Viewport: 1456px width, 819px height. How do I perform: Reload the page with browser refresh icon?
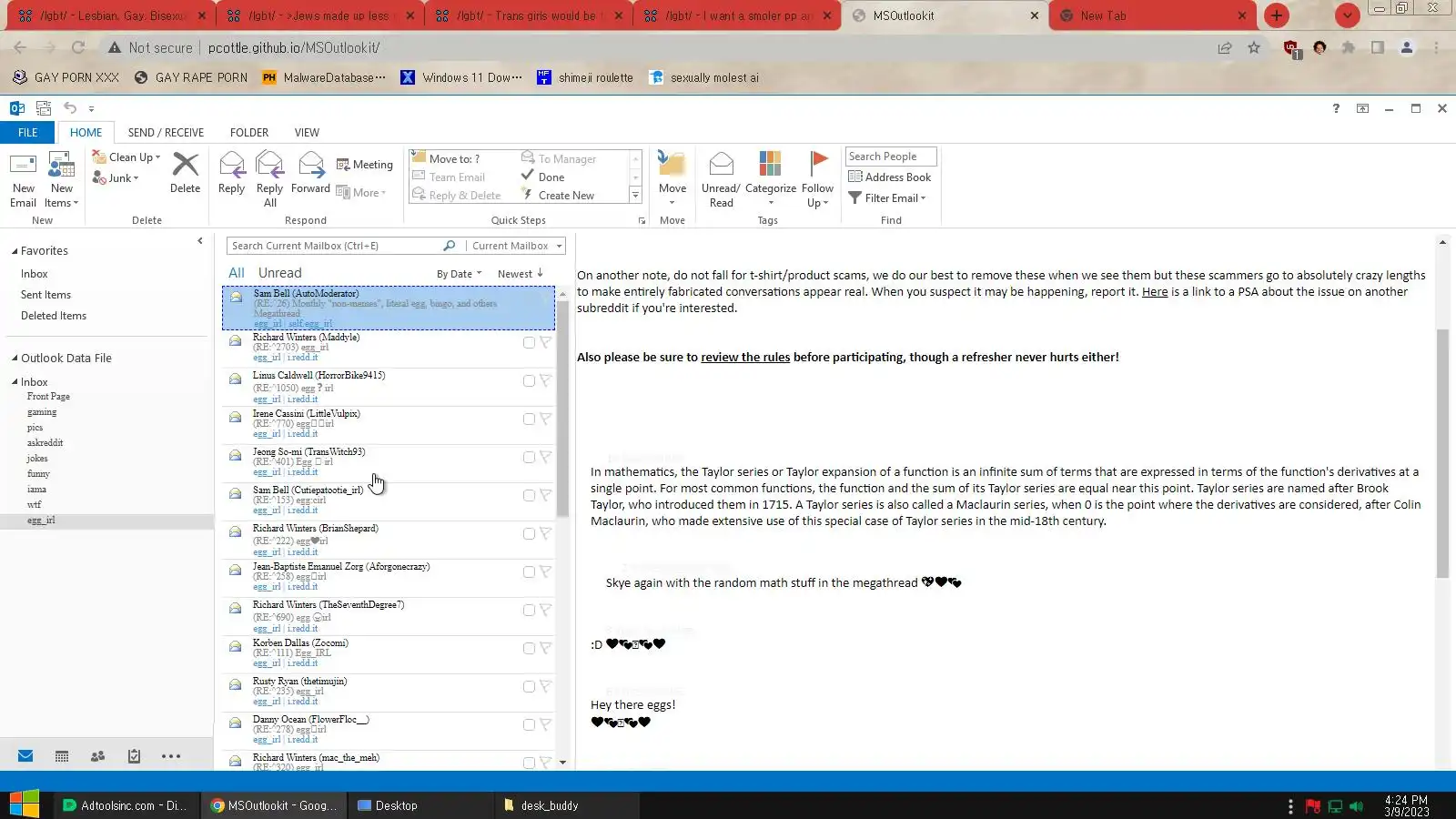click(78, 48)
